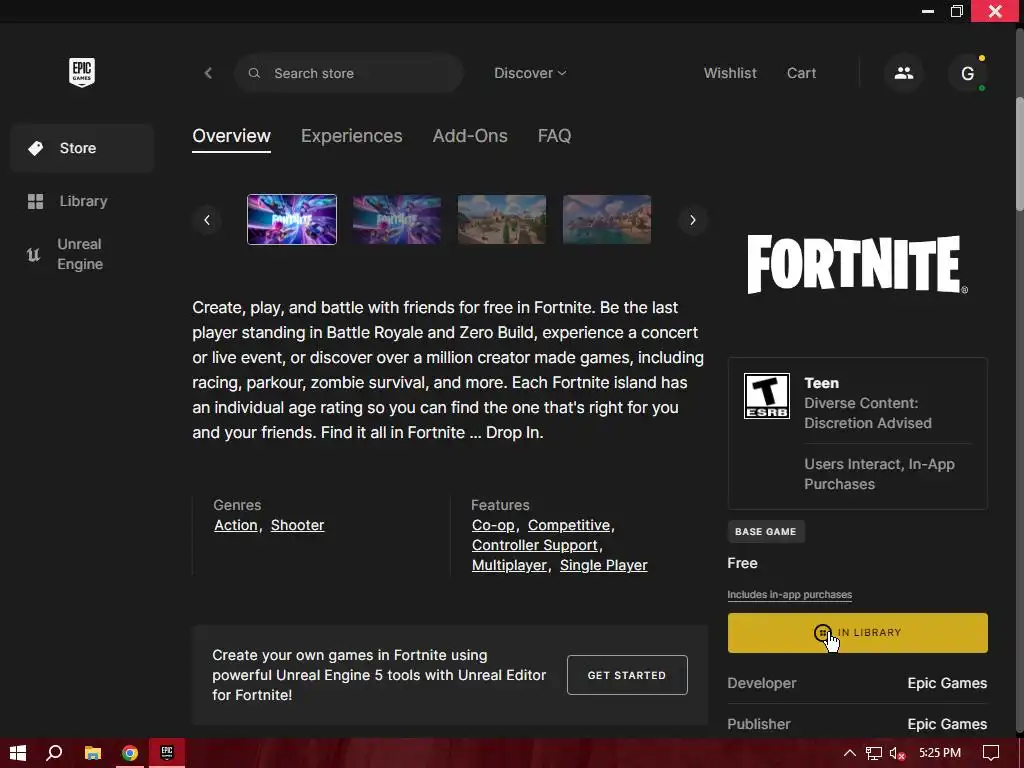Click the Library grid icon in the sidebar
Image resolution: width=1024 pixels, height=768 pixels.
(x=35, y=201)
